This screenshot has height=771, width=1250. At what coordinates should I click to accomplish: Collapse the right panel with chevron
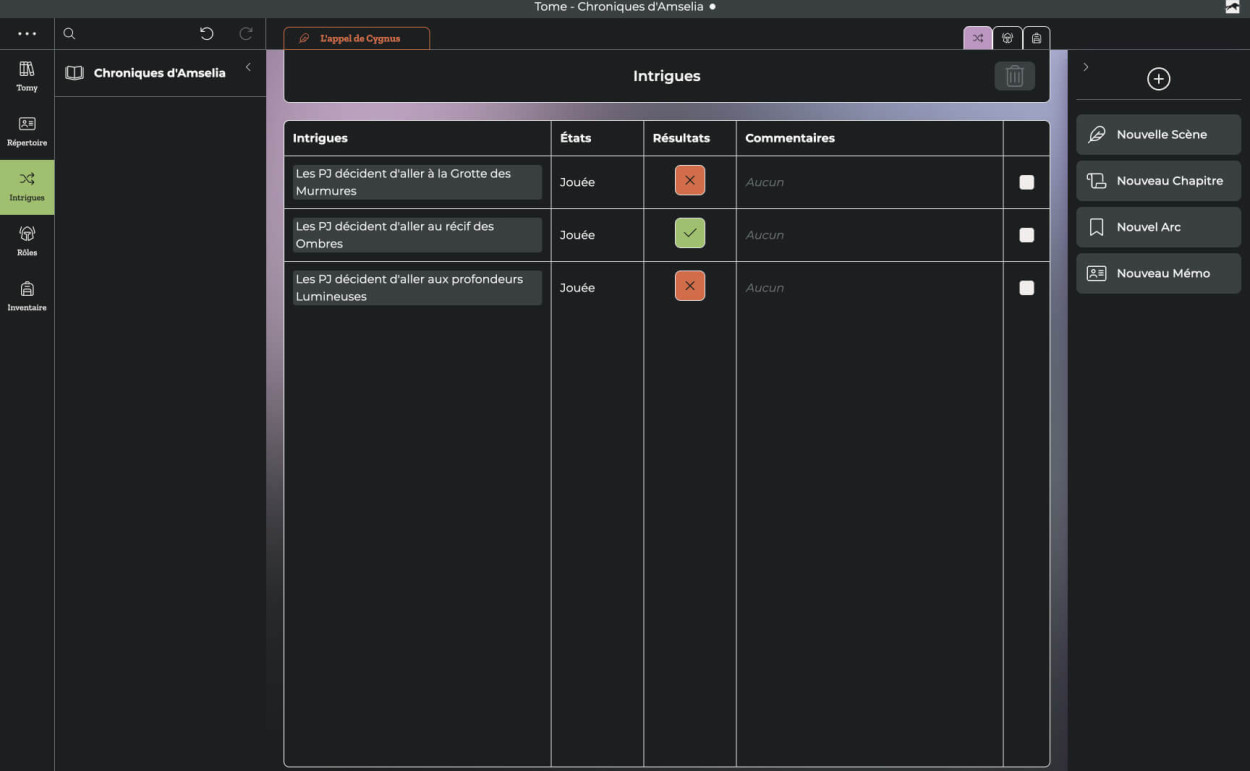tap(1086, 67)
